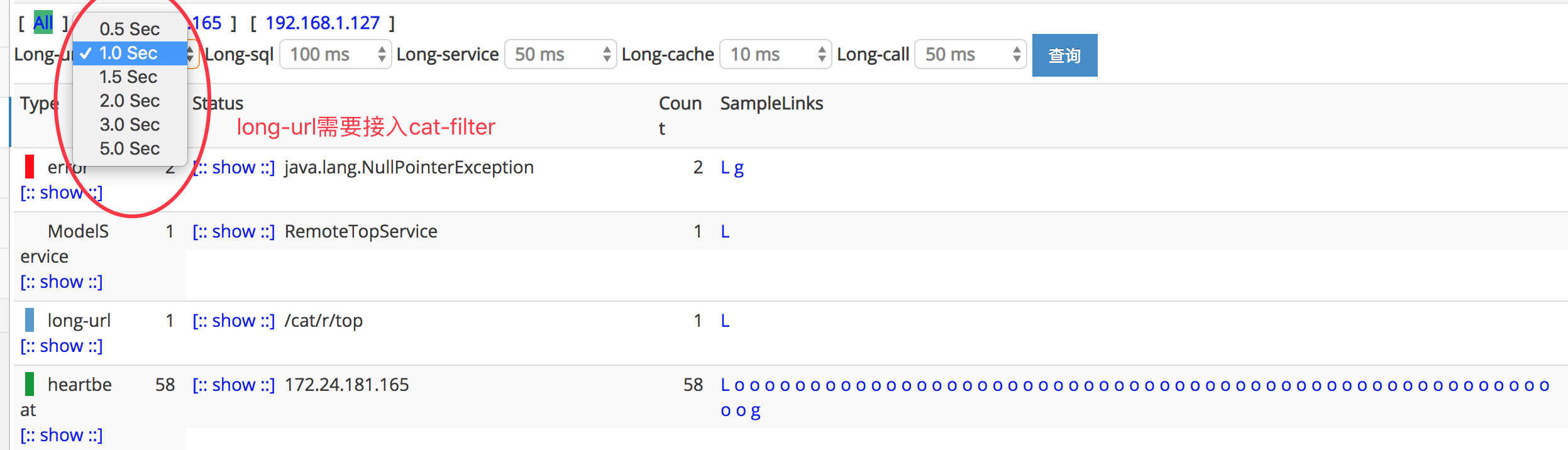Open the L sample link for RemoteTopService
The image size is (1568, 450).
coord(725,231)
